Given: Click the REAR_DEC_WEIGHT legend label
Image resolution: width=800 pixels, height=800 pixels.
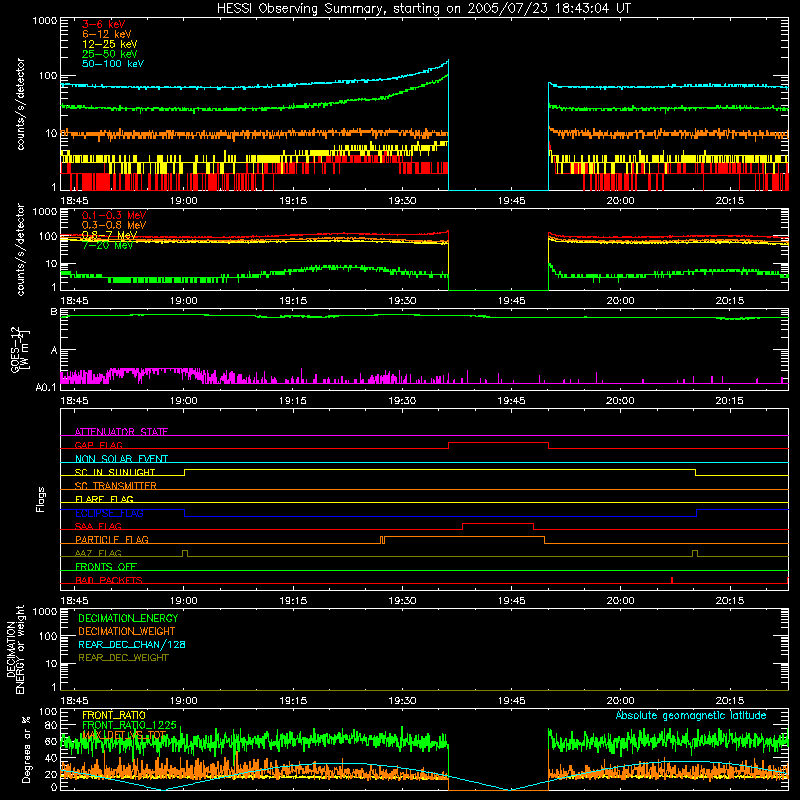Looking at the screenshot, I should (123, 658).
